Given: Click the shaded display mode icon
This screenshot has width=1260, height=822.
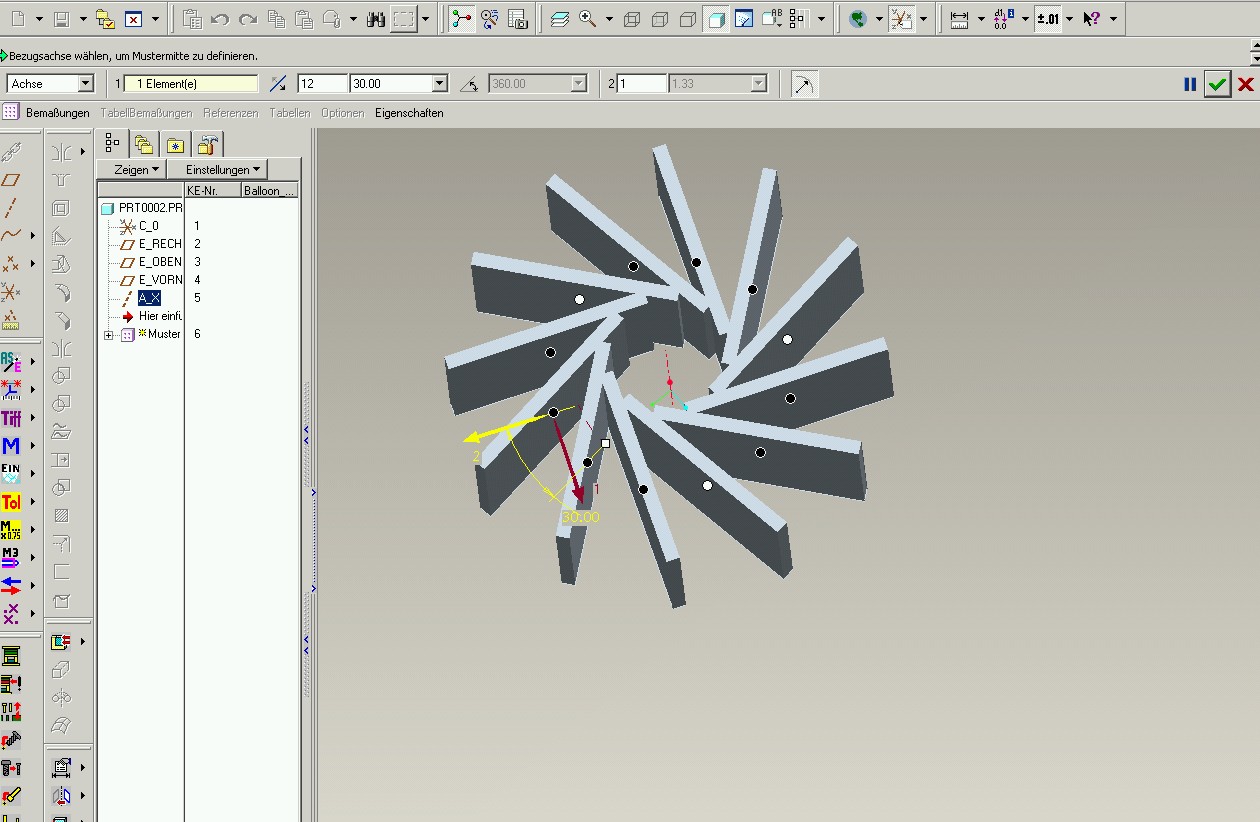Looking at the screenshot, I should pos(716,19).
